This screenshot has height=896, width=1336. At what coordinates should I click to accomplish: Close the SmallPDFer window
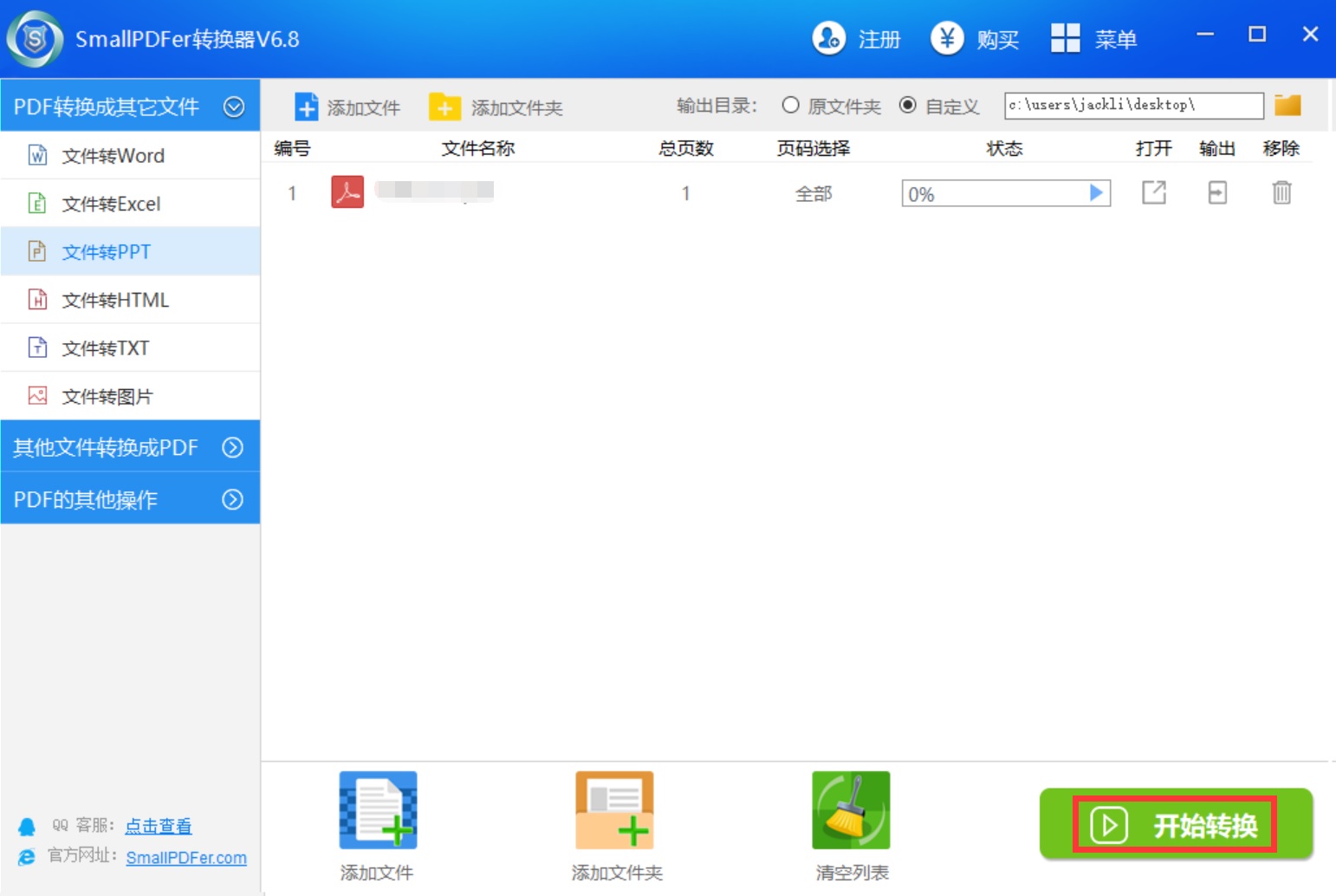tap(1310, 35)
